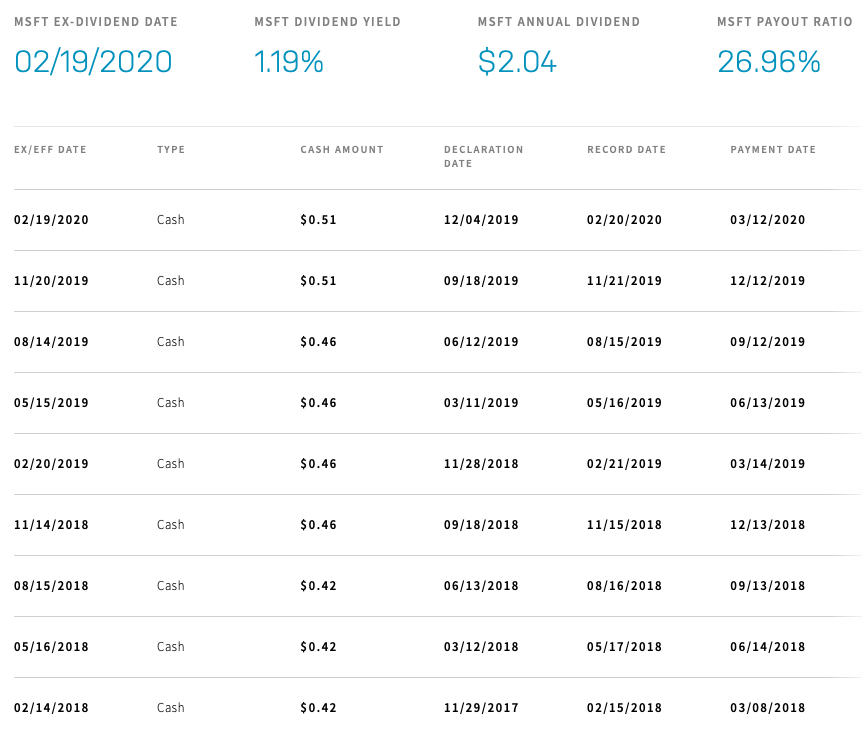Click the 26.96% payout ratio value
Image resolution: width=862 pixels, height=735 pixels.
coord(769,62)
